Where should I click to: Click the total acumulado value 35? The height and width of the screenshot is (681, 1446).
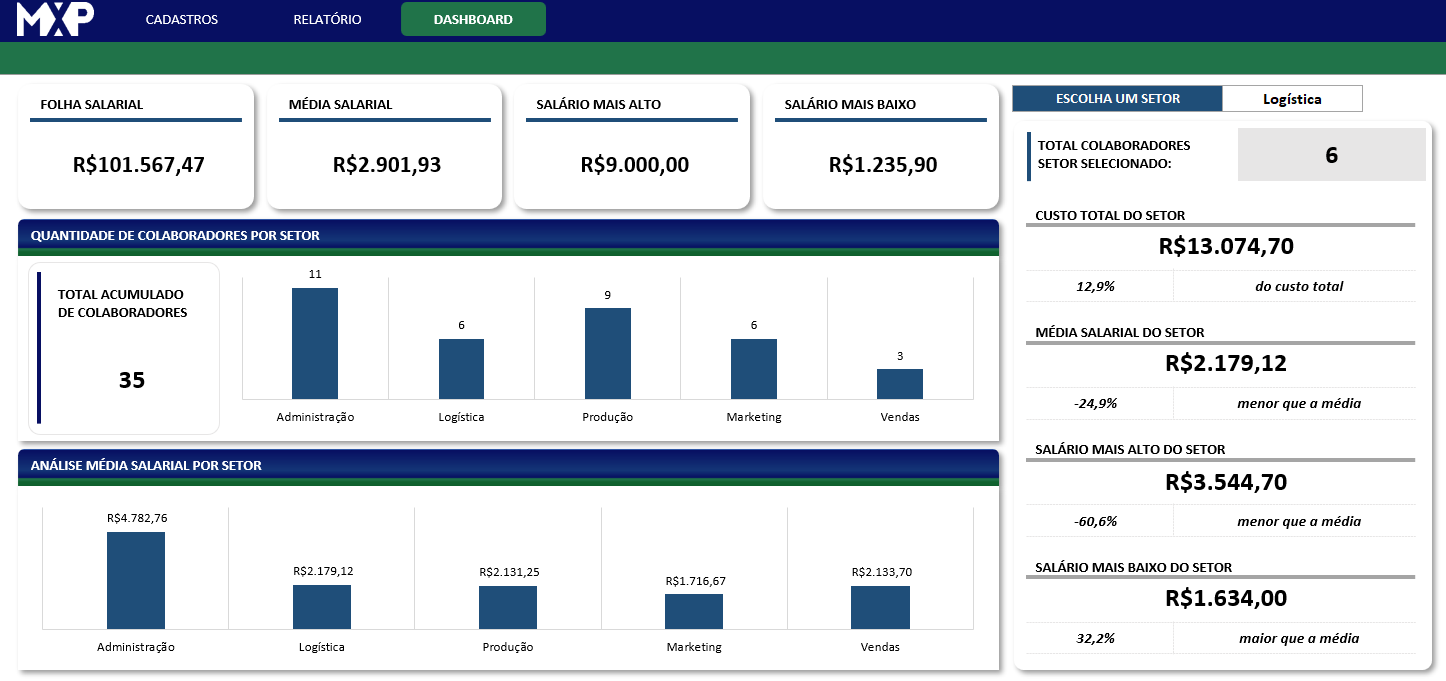[132, 380]
